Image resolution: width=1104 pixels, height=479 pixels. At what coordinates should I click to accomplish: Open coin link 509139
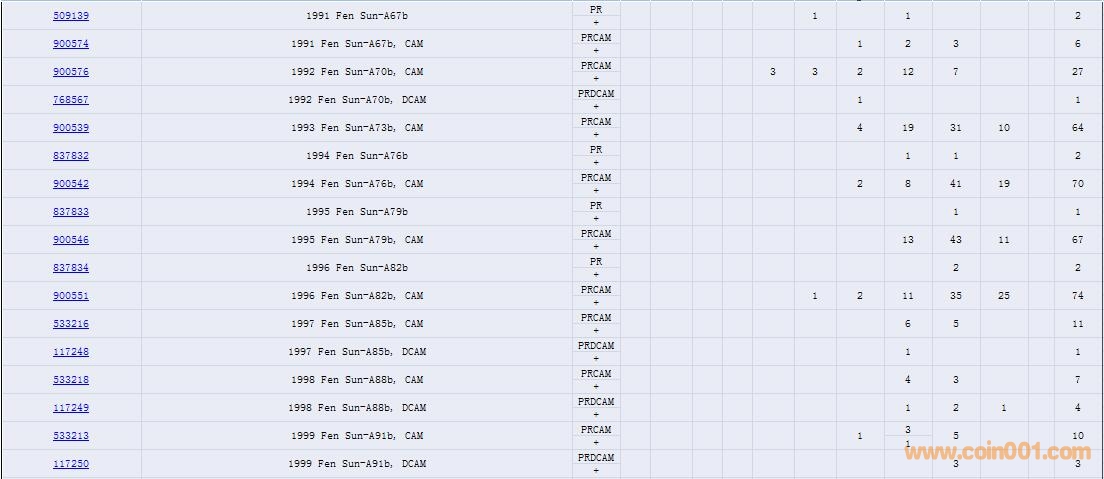[x=70, y=16]
